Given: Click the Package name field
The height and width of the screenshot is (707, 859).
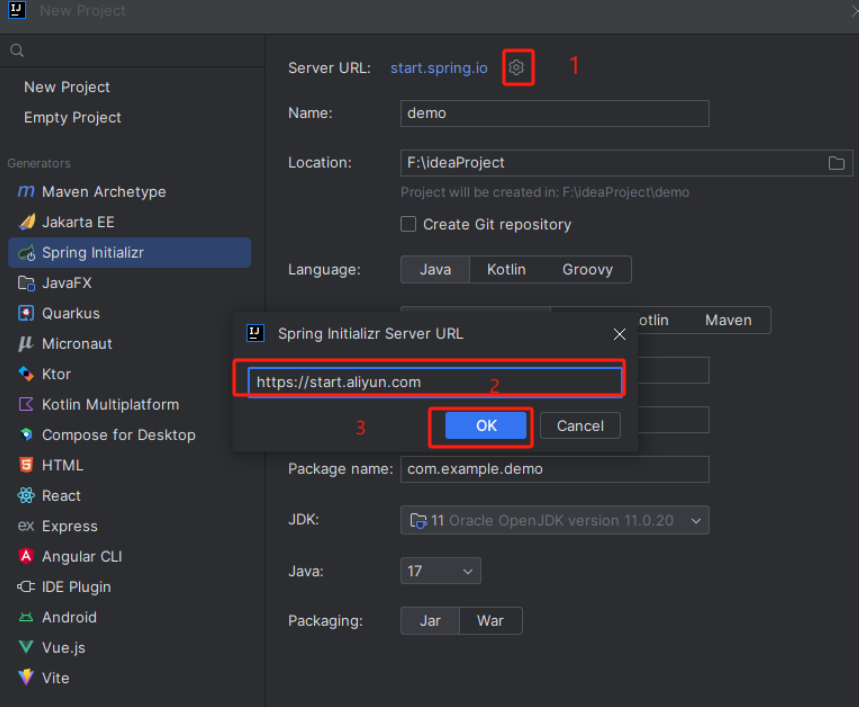Looking at the screenshot, I should (554, 469).
